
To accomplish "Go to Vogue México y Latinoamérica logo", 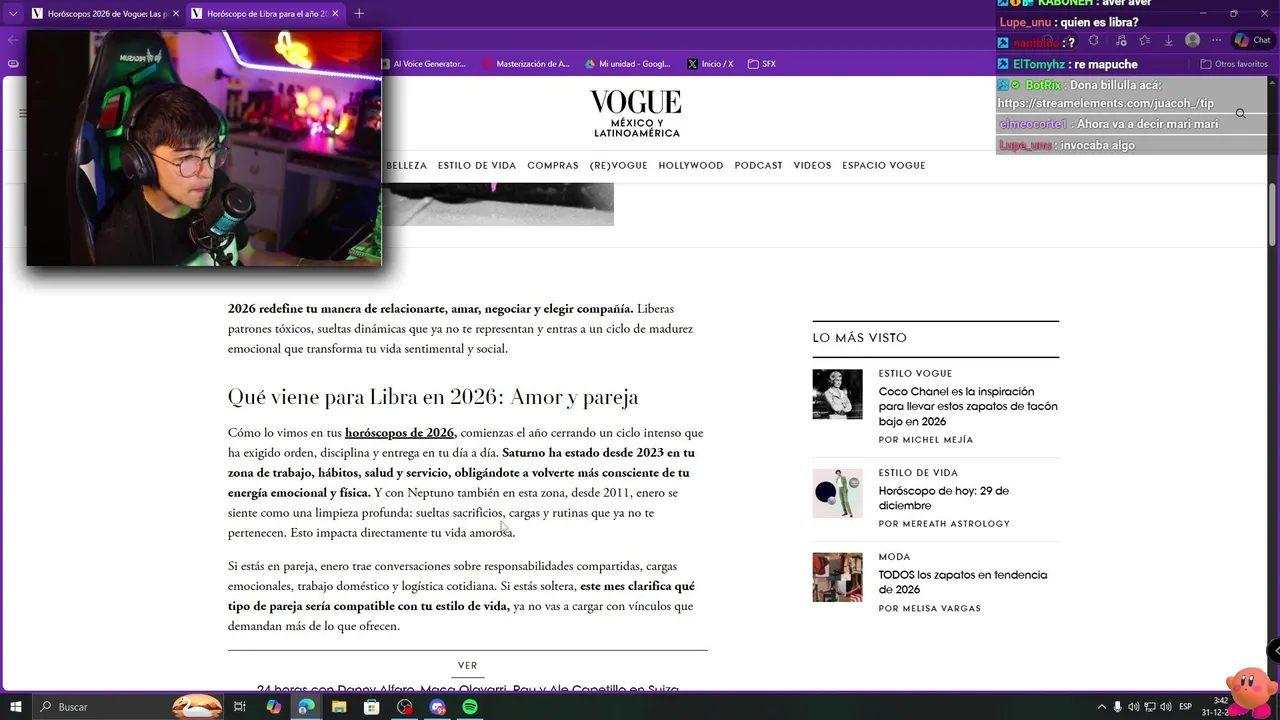I will [636, 113].
